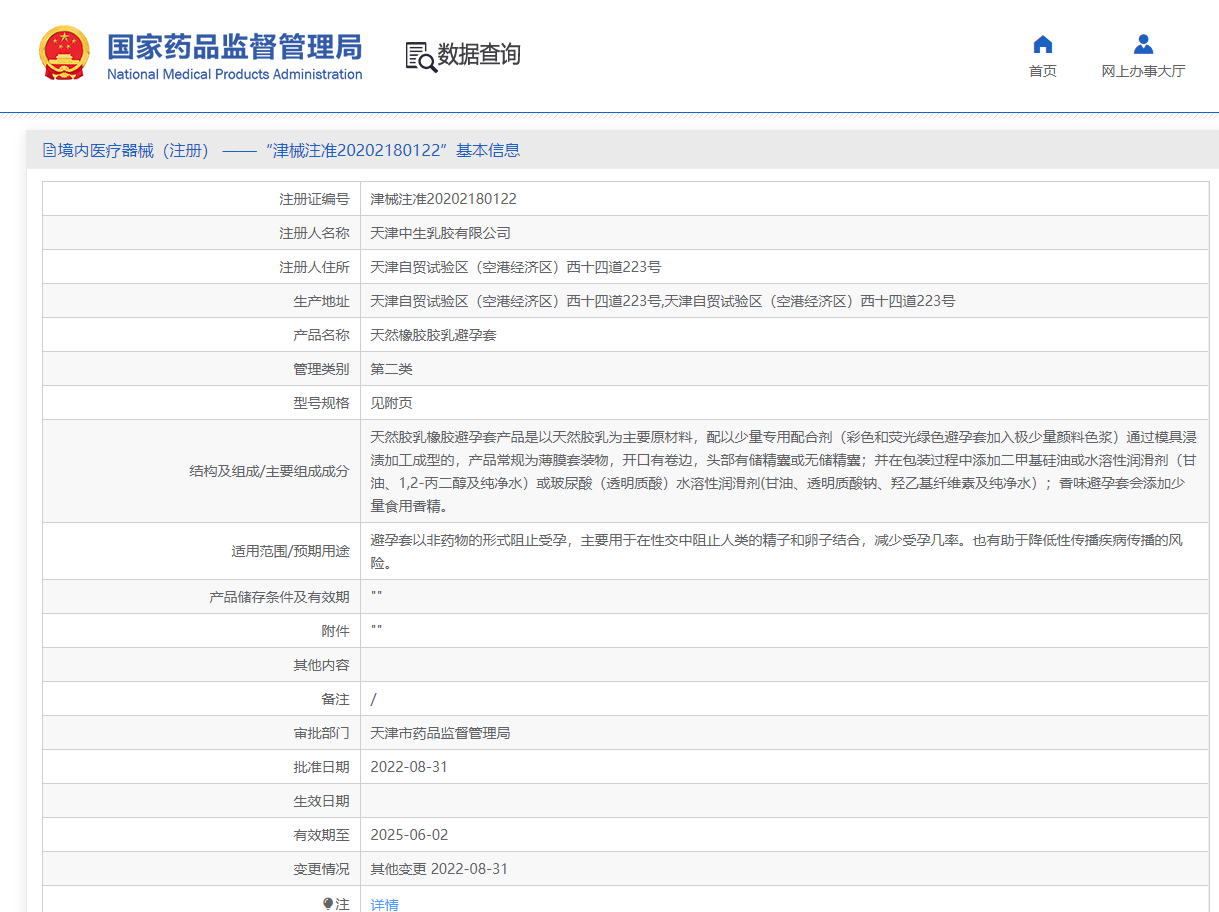Click the 注册人名称 label
The width and height of the screenshot is (1219, 912).
coord(314,233)
